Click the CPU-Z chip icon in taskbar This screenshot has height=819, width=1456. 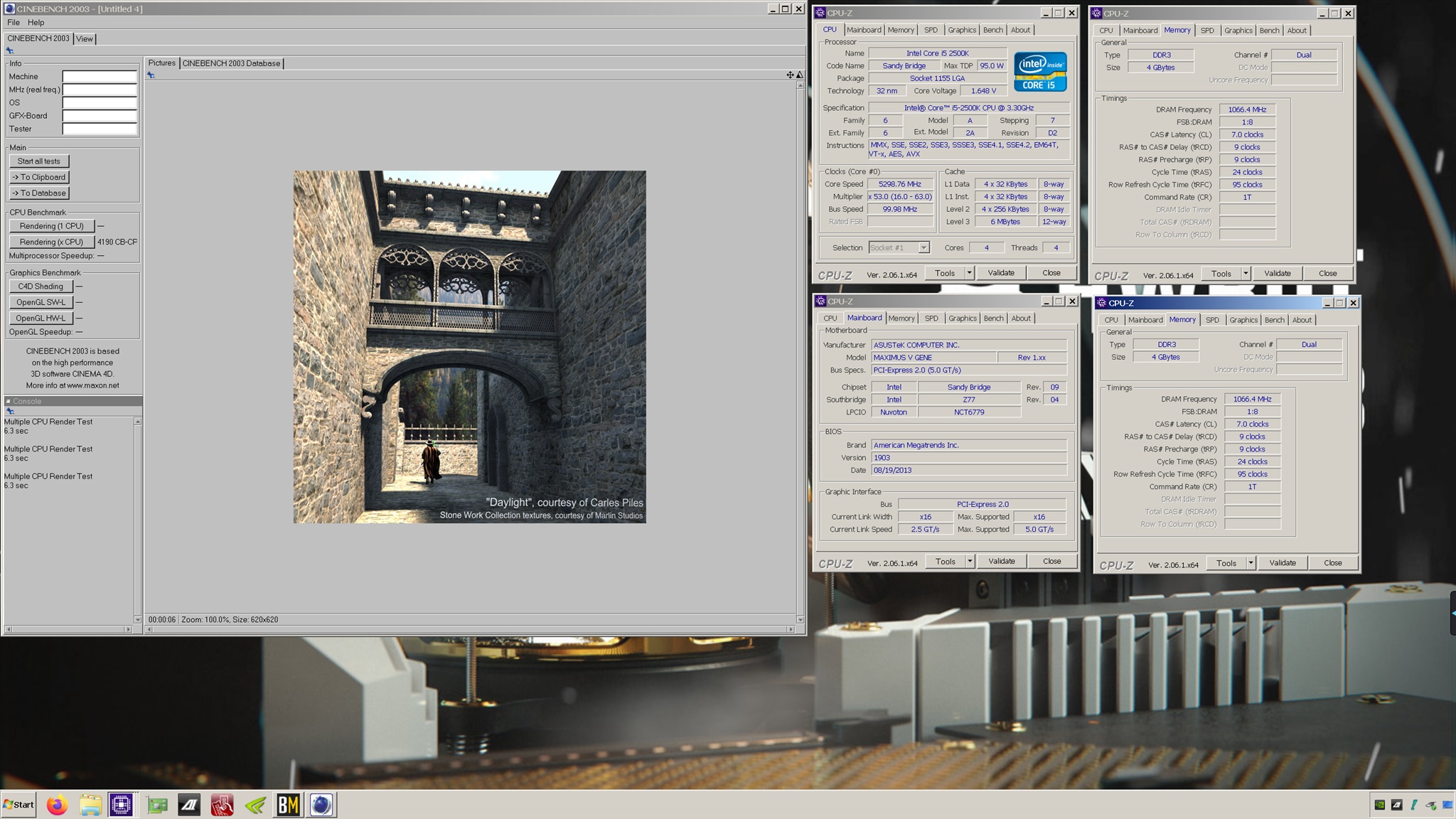(121, 805)
